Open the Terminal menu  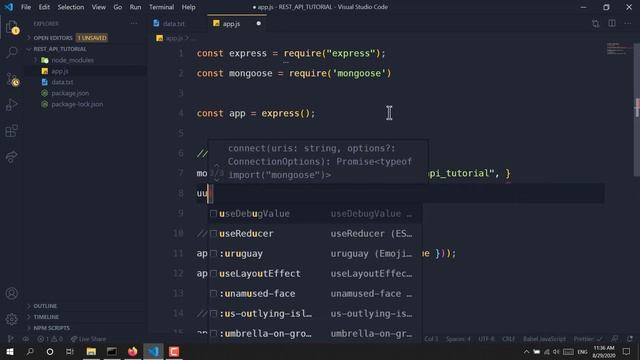point(161,7)
